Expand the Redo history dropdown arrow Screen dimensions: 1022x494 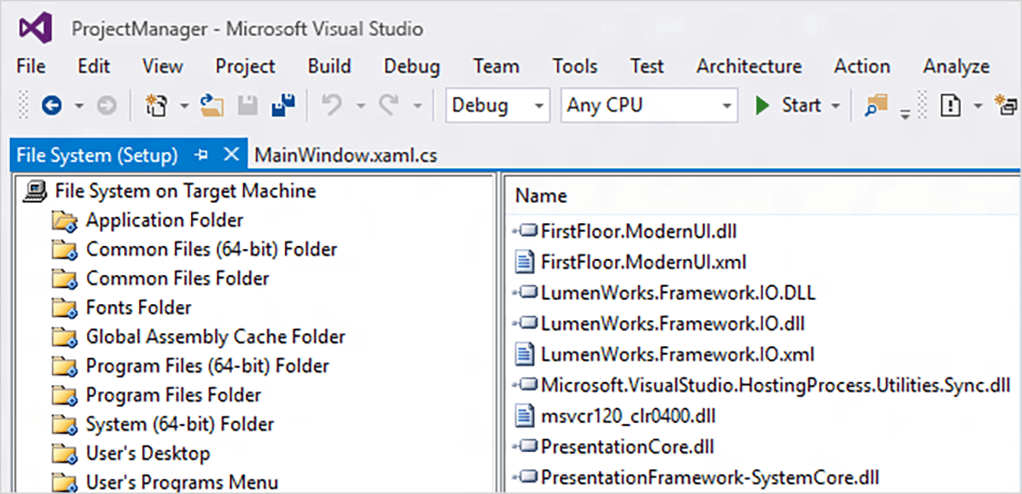[x=418, y=106]
